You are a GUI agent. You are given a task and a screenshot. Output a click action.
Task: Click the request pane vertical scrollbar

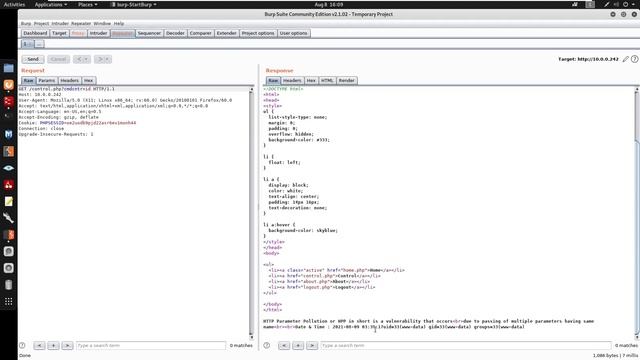click(x=251, y=212)
